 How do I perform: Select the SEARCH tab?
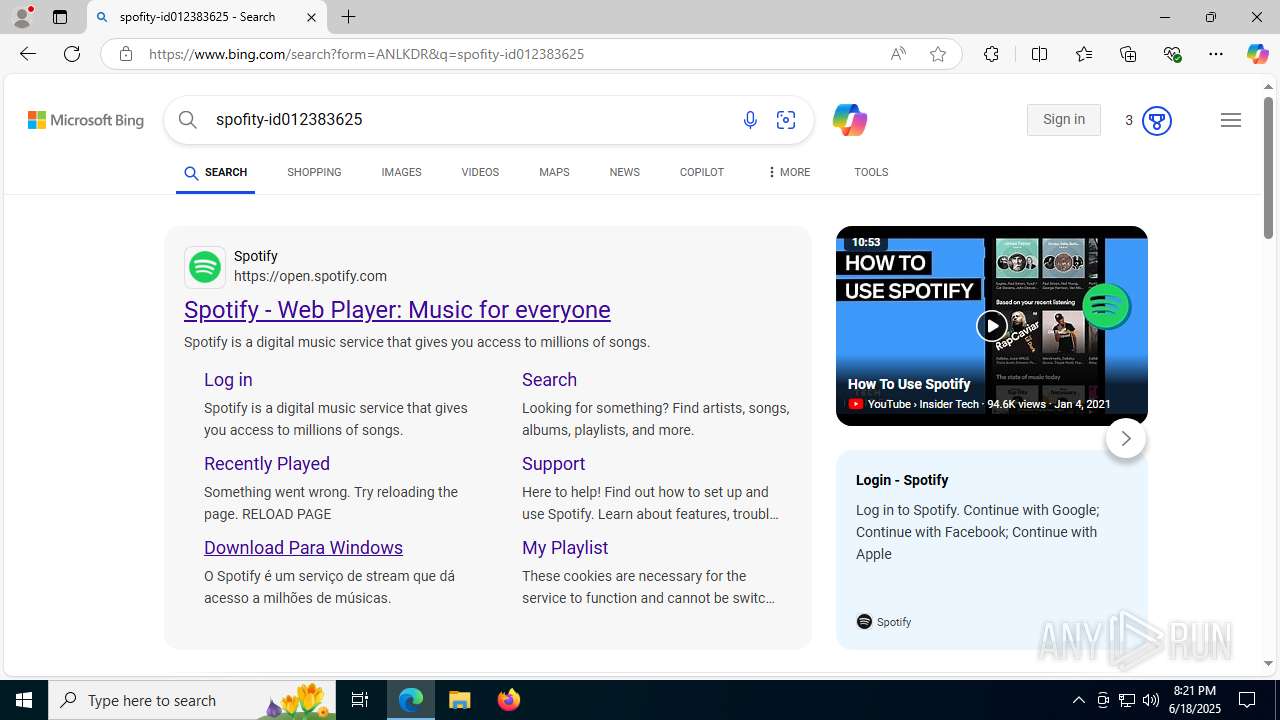(x=215, y=172)
